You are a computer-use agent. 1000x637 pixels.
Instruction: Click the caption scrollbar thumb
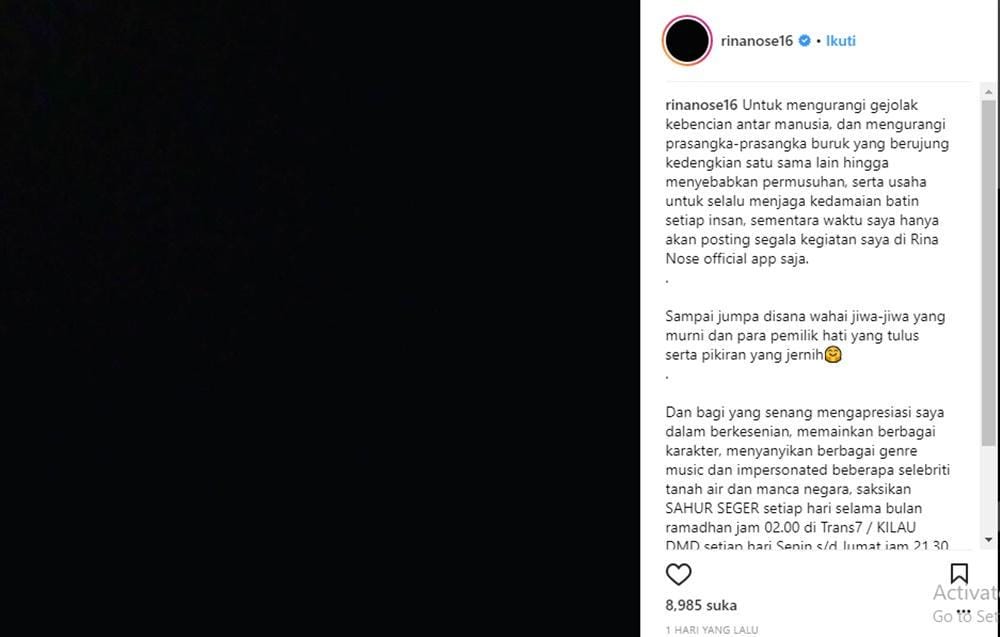click(x=989, y=272)
